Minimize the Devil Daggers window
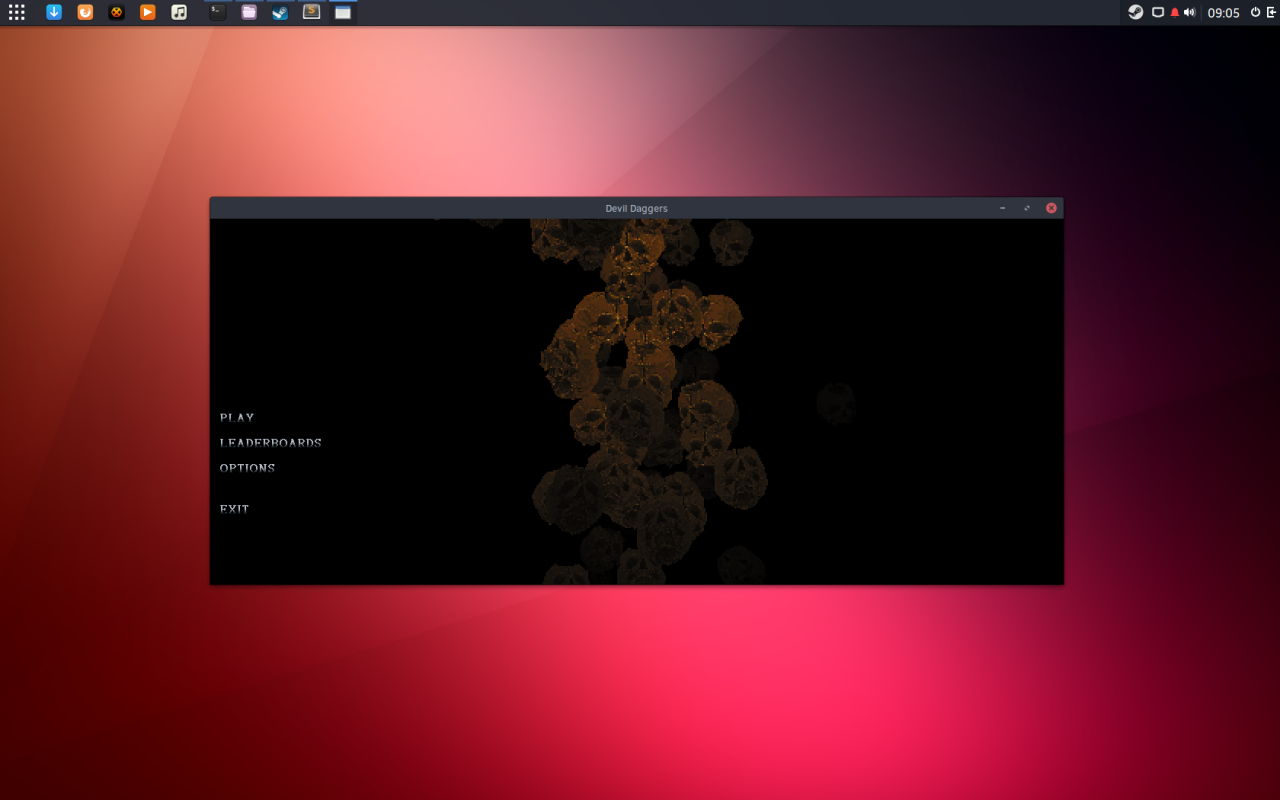Image resolution: width=1280 pixels, height=800 pixels. point(1003,208)
